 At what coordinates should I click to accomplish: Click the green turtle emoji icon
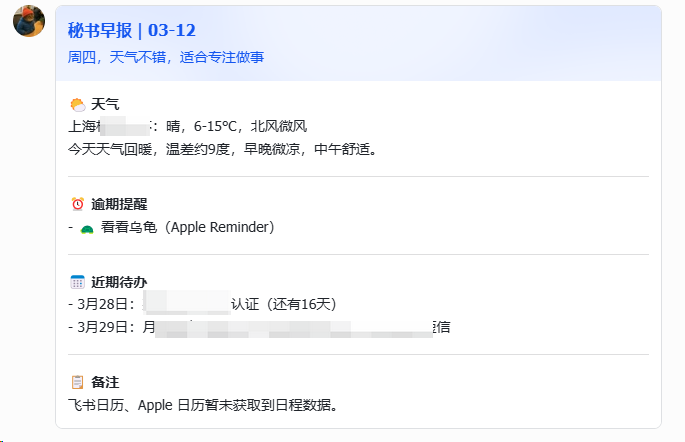pos(87,228)
